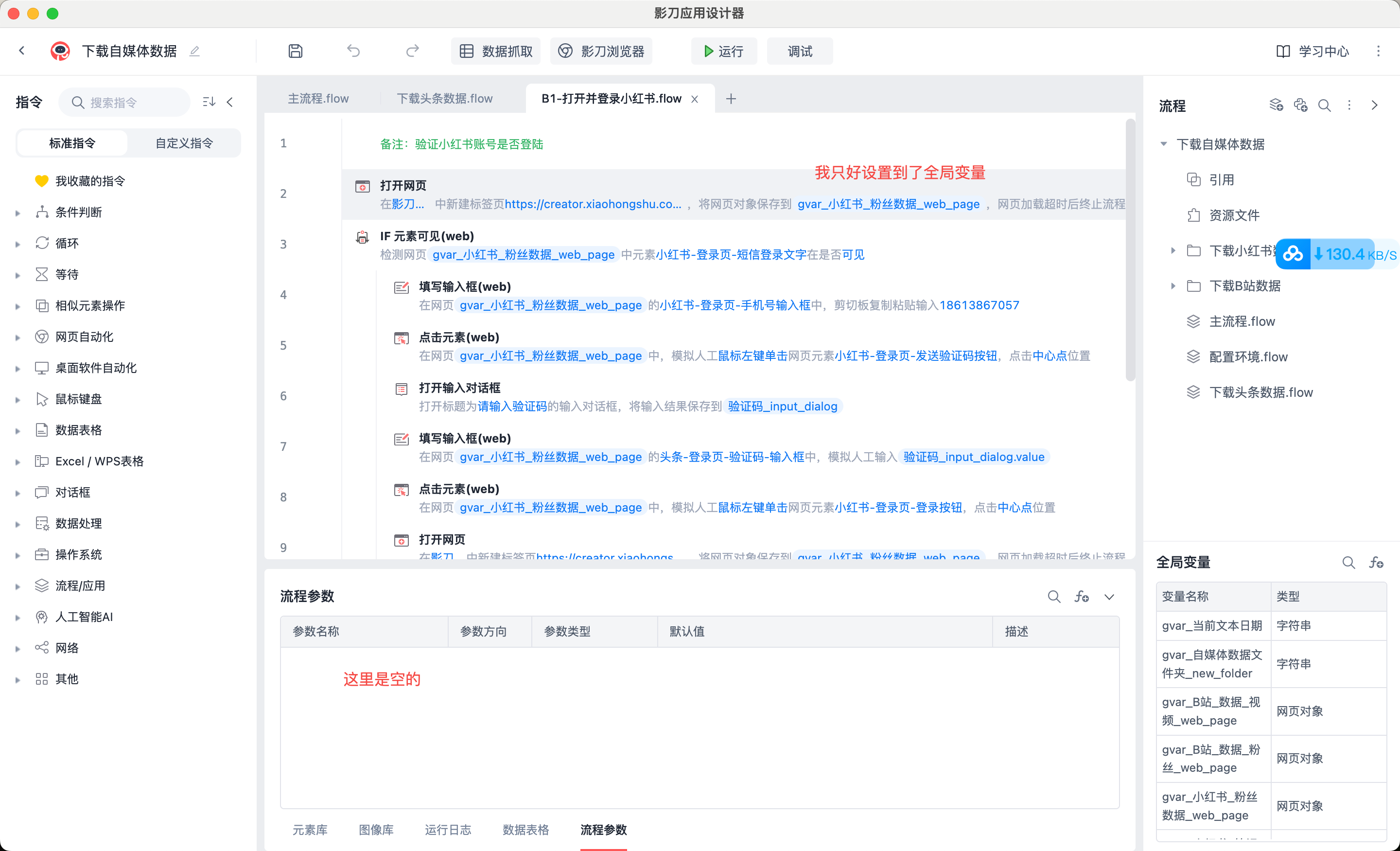Click the undo arrow icon
The height and width of the screenshot is (851, 1400).
click(353, 51)
